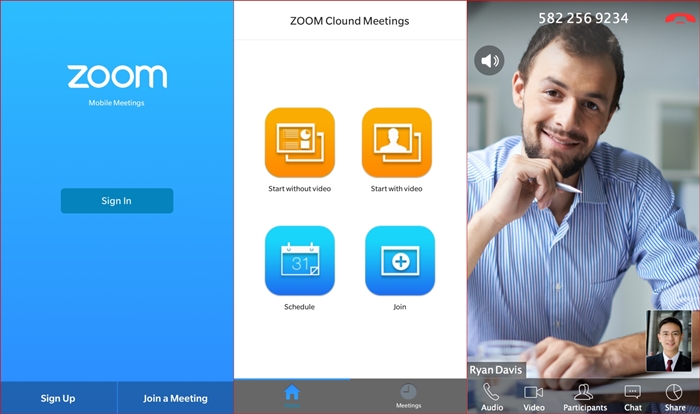Click the Ryan Davis name label
The height and width of the screenshot is (414, 700).
tap(496, 370)
